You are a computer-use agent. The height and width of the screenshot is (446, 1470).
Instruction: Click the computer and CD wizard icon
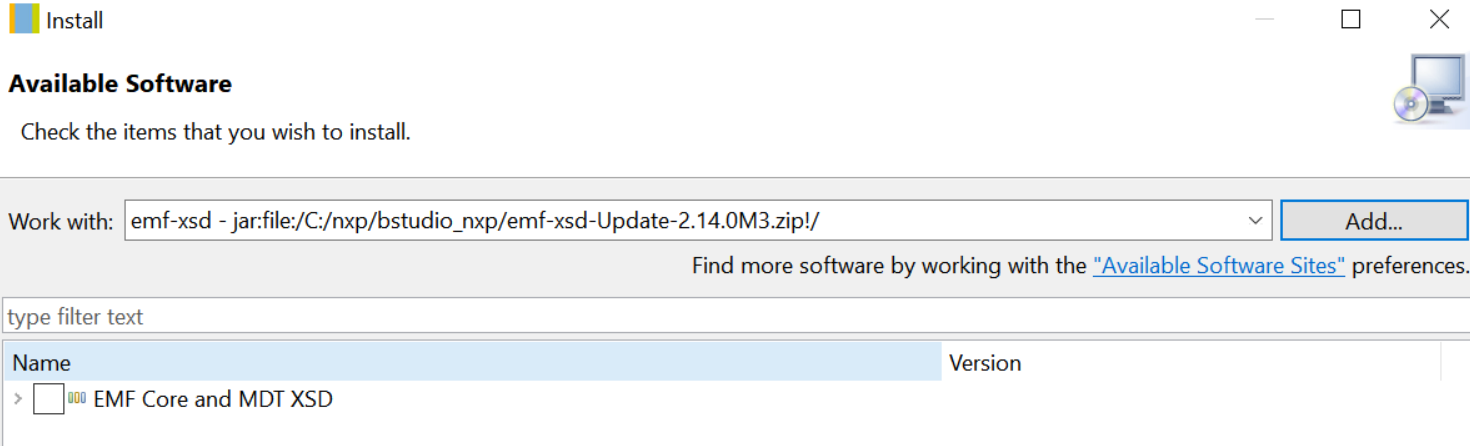pos(1431,92)
